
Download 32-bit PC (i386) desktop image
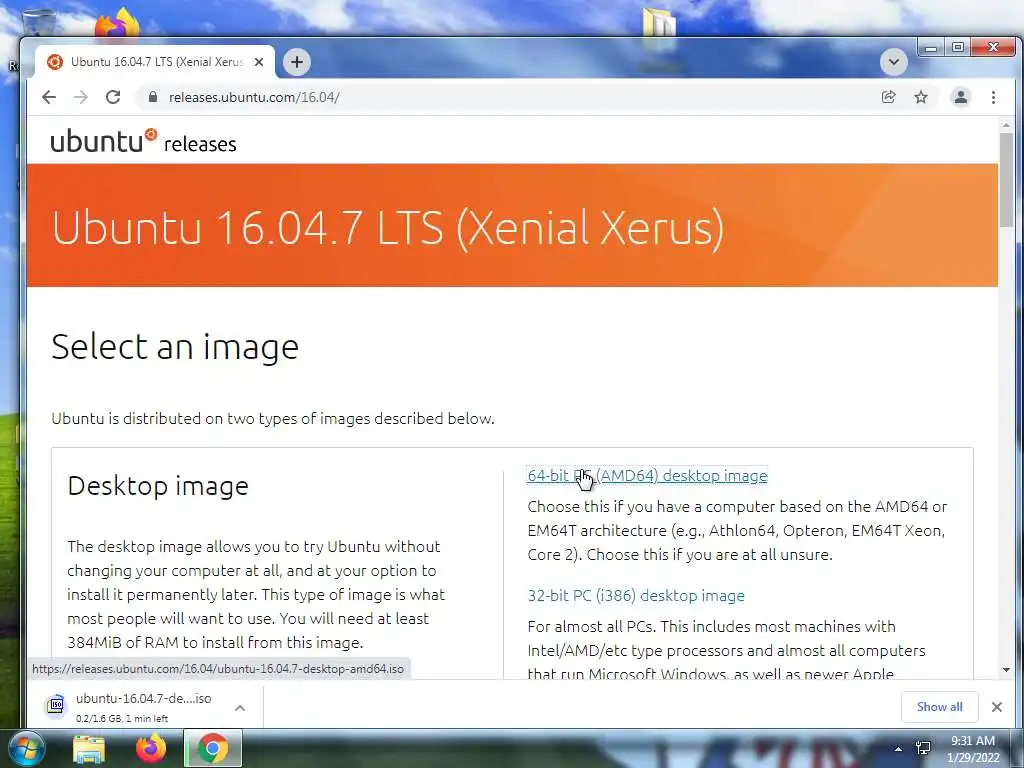pyautogui.click(x=636, y=596)
